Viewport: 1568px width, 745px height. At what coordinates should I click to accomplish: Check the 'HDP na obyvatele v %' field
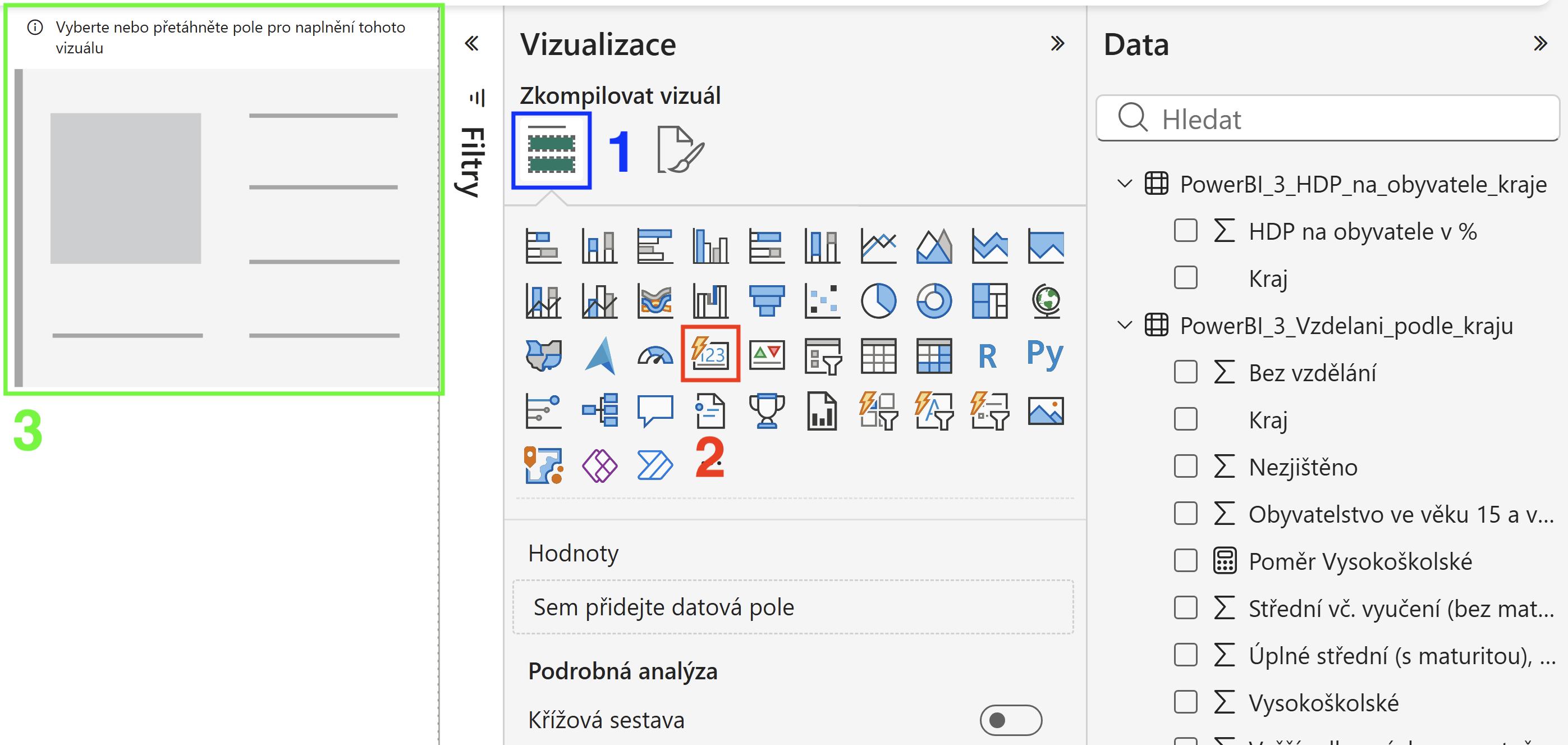tap(1185, 231)
